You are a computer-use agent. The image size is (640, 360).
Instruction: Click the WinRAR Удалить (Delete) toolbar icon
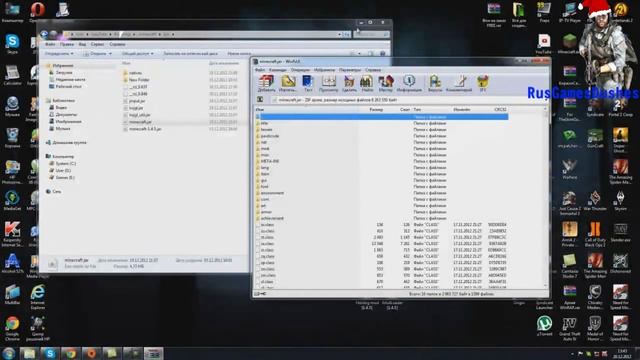[x=349, y=83]
